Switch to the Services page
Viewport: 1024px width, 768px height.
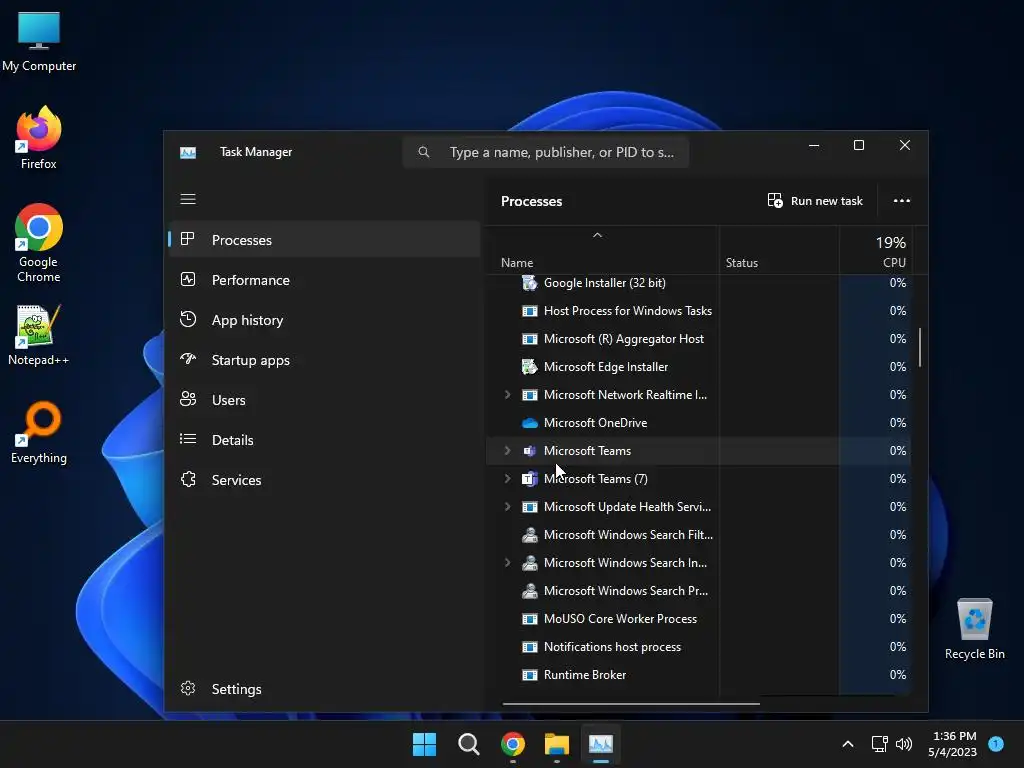[324, 479]
